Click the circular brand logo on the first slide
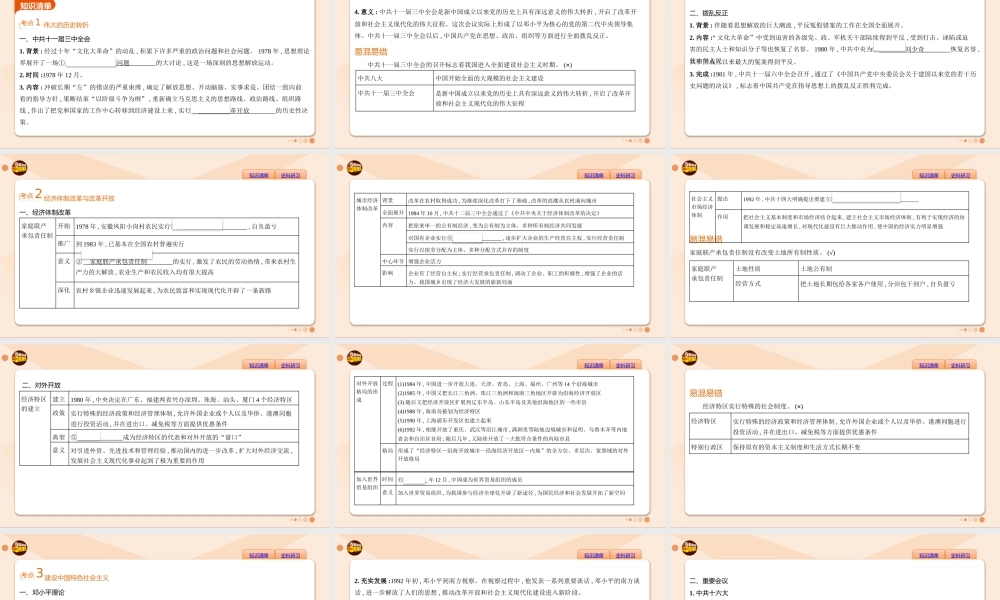This screenshot has height=600, width=1000. click(18, 167)
